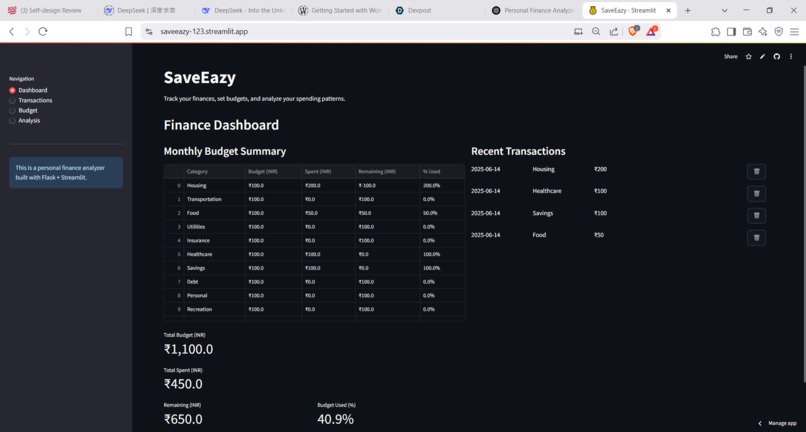Switch to DeepSeek - Into the Unknown tab
The image size is (806, 432).
point(242,10)
